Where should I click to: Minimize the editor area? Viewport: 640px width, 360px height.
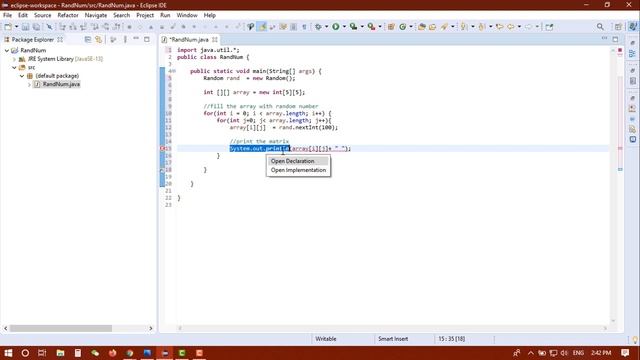[604, 39]
